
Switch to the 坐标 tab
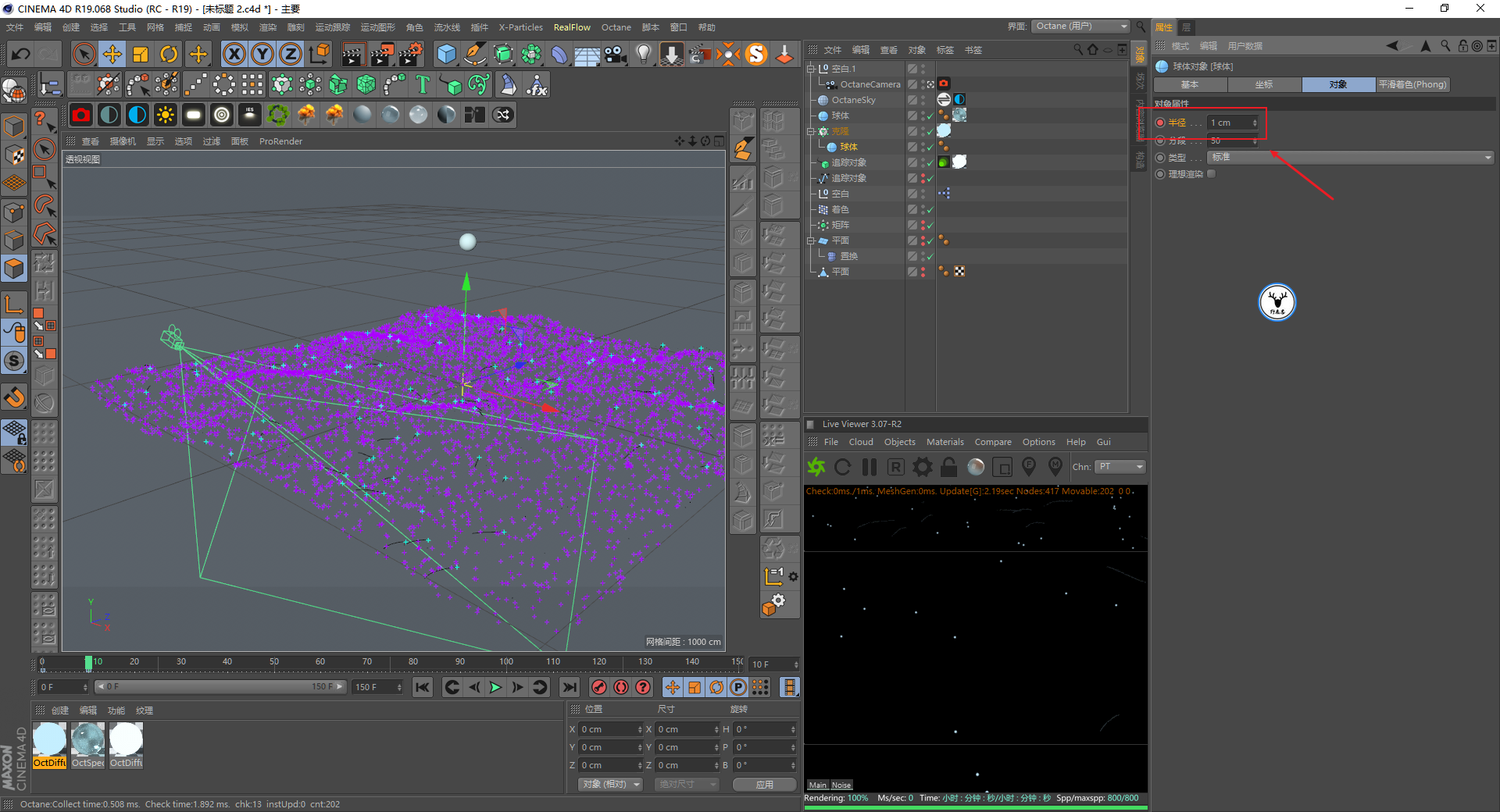tap(1264, 84)
